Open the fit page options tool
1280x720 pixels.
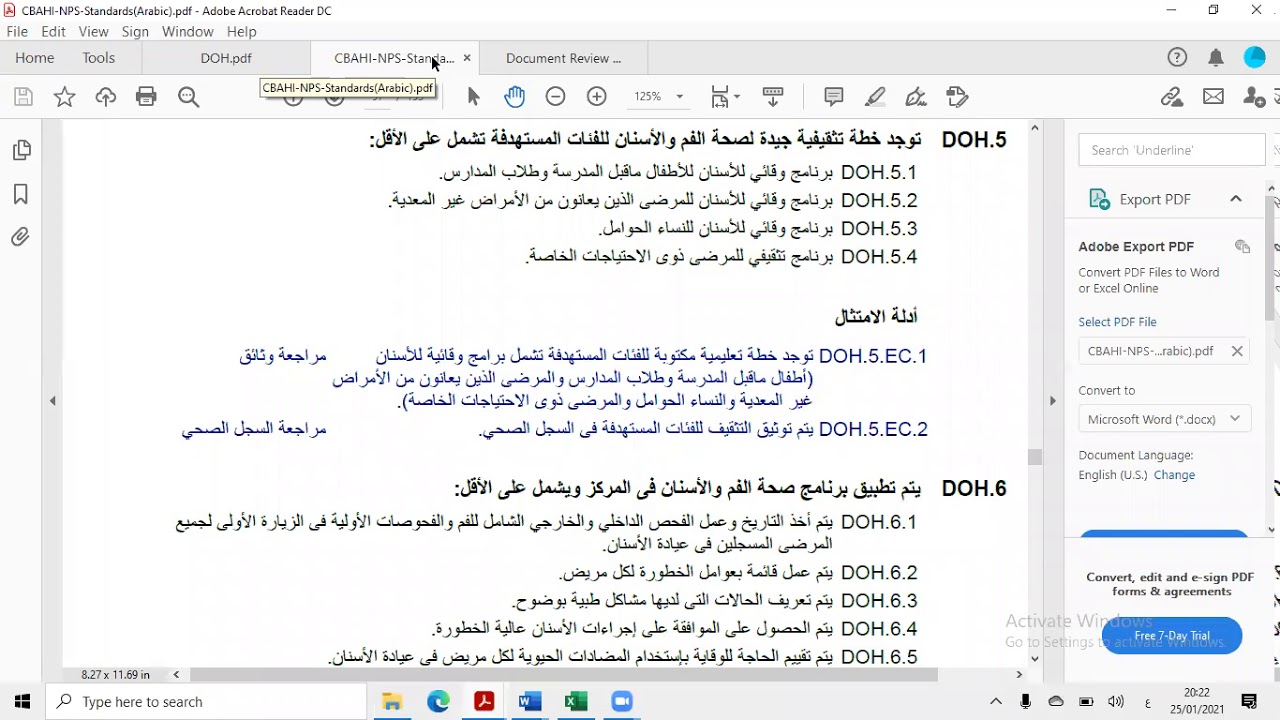coord(725,97)
